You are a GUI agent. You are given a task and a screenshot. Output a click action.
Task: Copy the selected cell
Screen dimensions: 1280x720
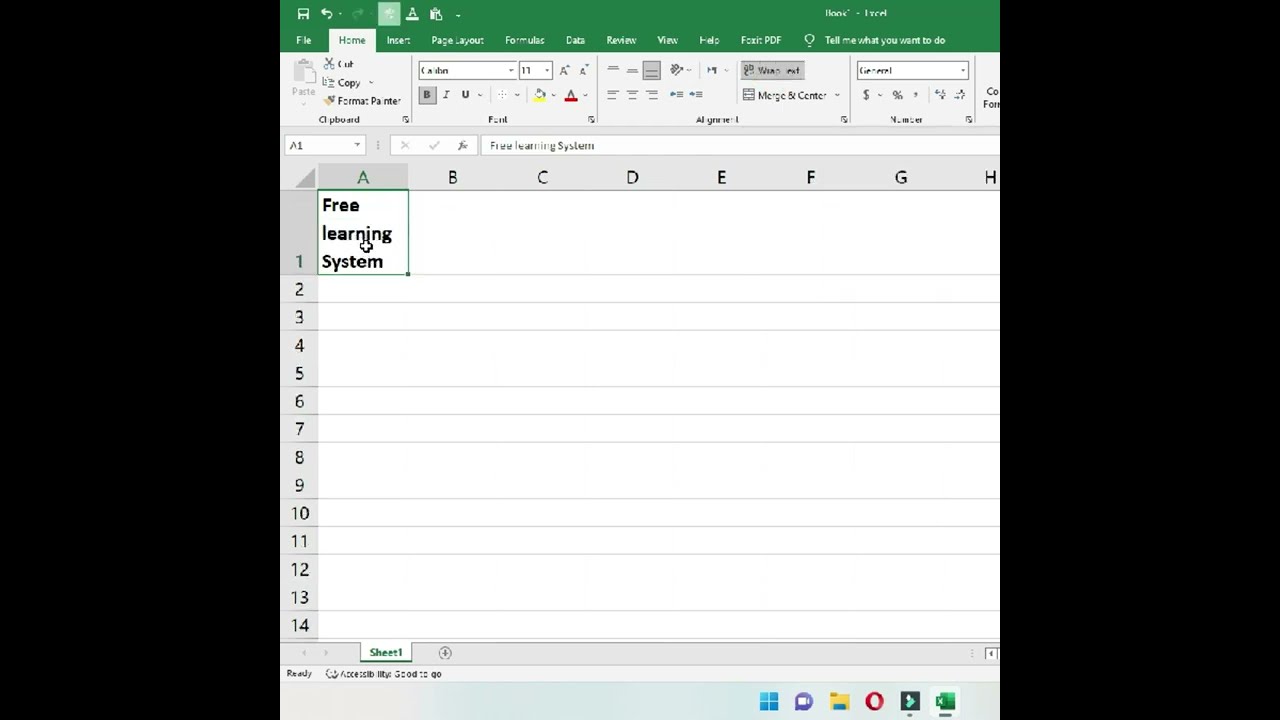(x=341, y=83)
